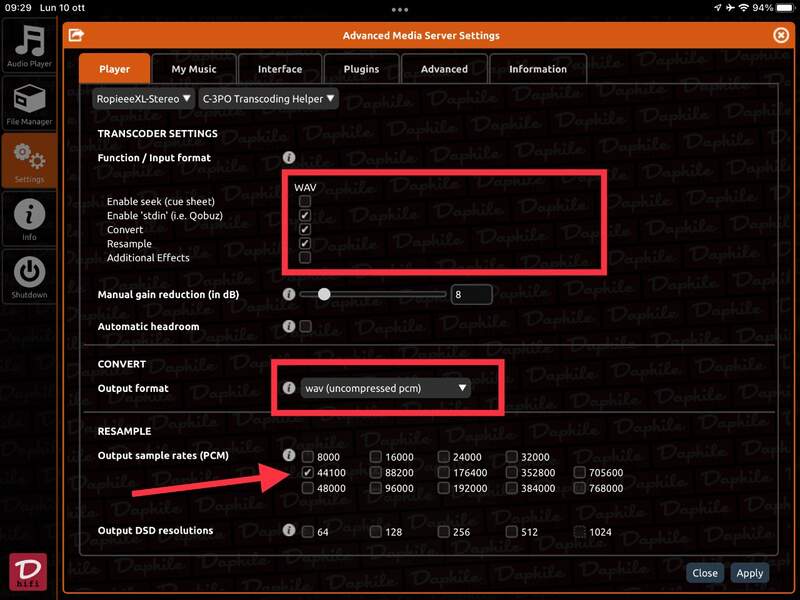Click info icon next to Output DSD resolutions

tap(289, 531)
